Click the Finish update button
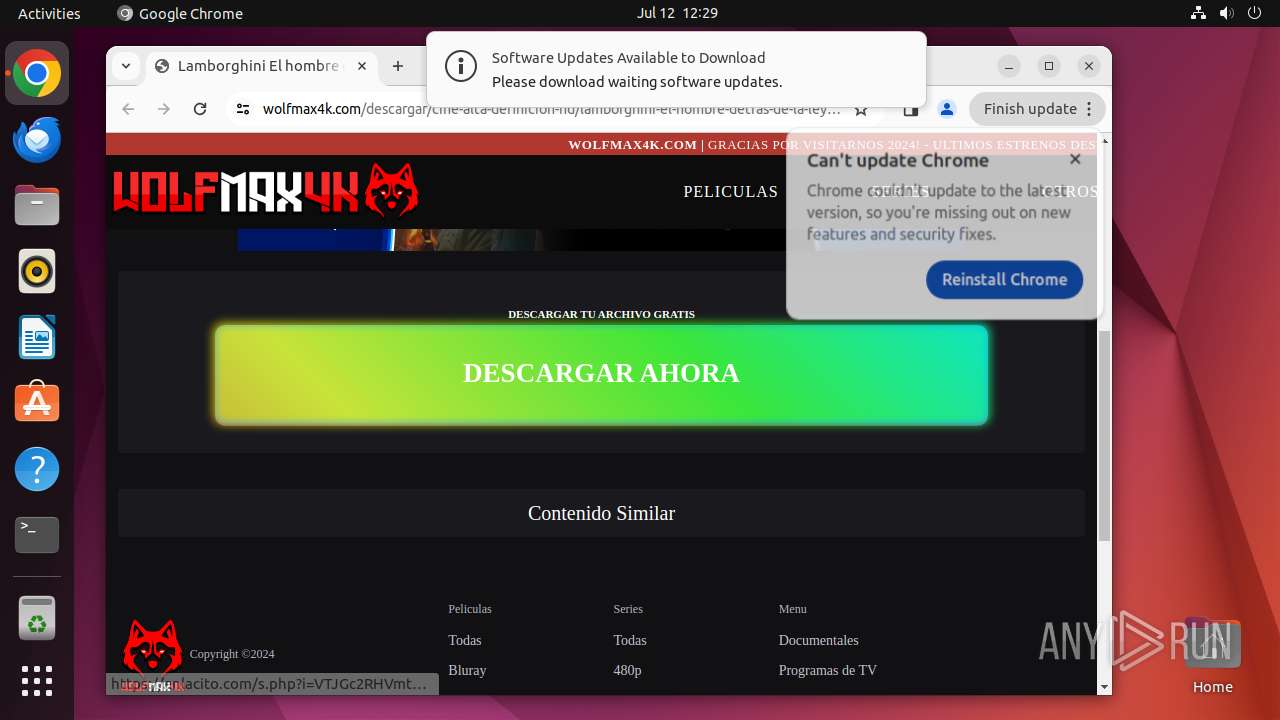 click(1037, 109)
